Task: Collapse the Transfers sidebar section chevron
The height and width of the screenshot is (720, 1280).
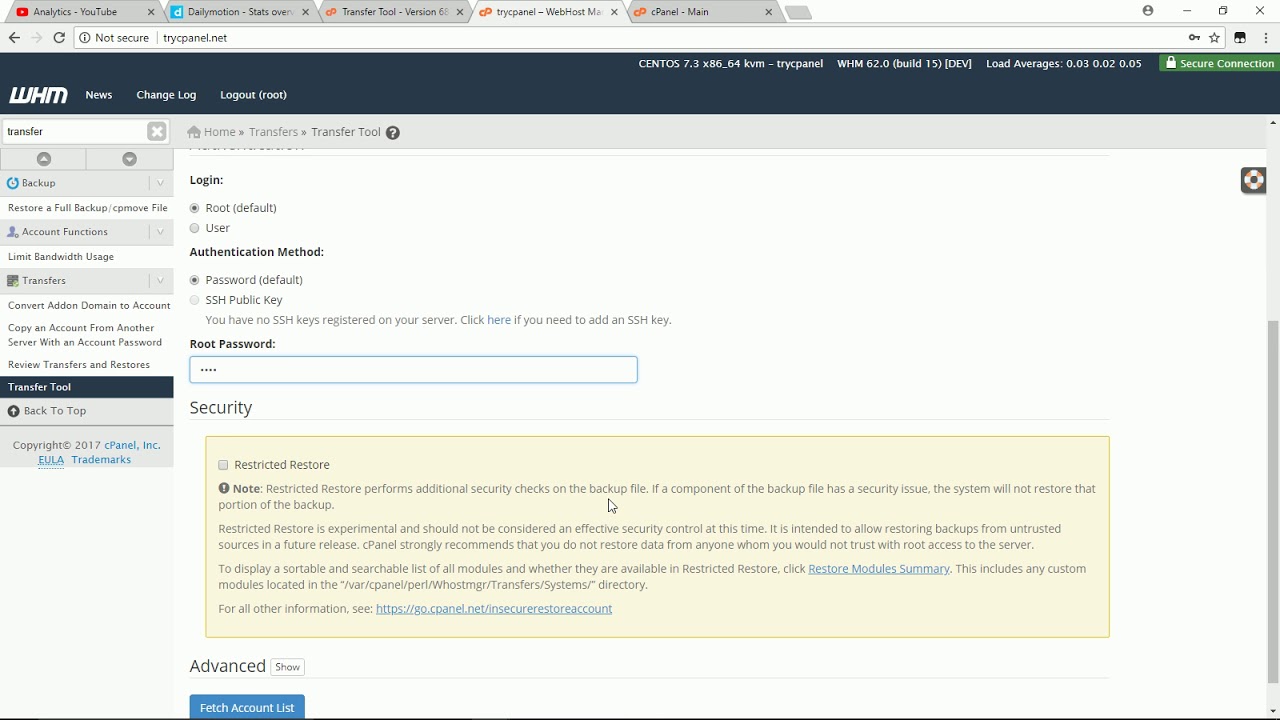Action: 160,281
